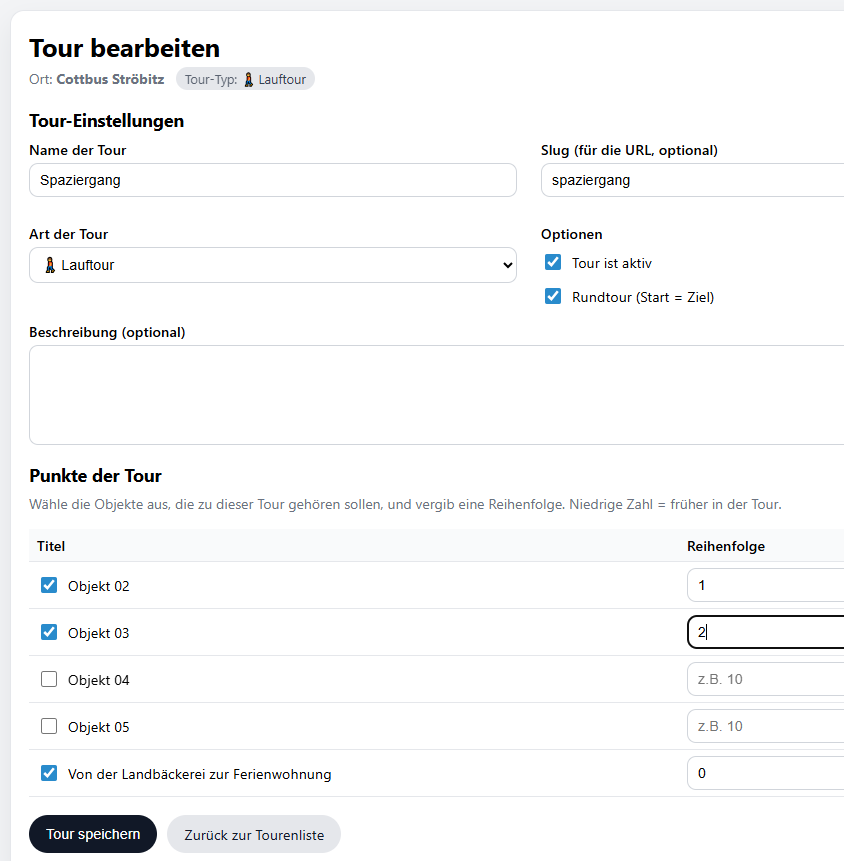
Task: Go back via Zurück zur Tourenliste
Action: click(254, 835)
